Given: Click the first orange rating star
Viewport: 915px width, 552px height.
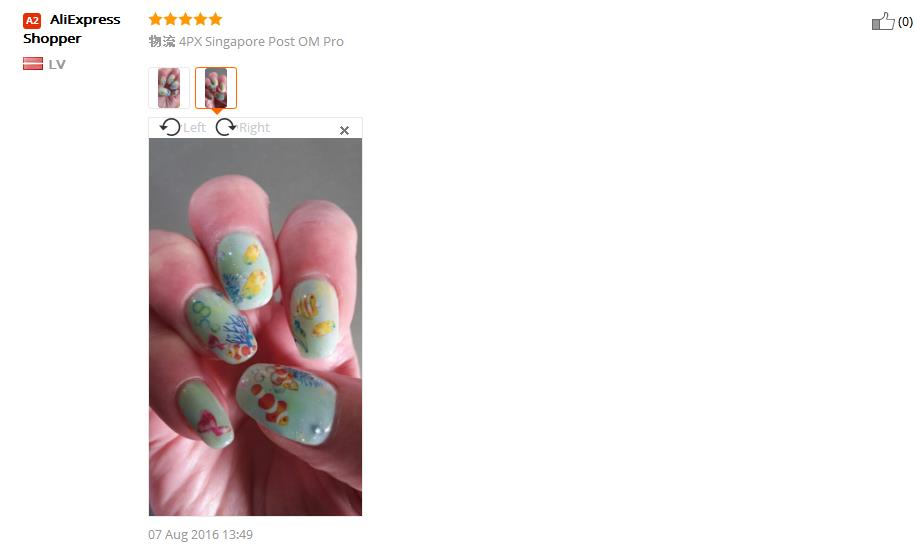Looking at the screenshot, I should point(155,19).
